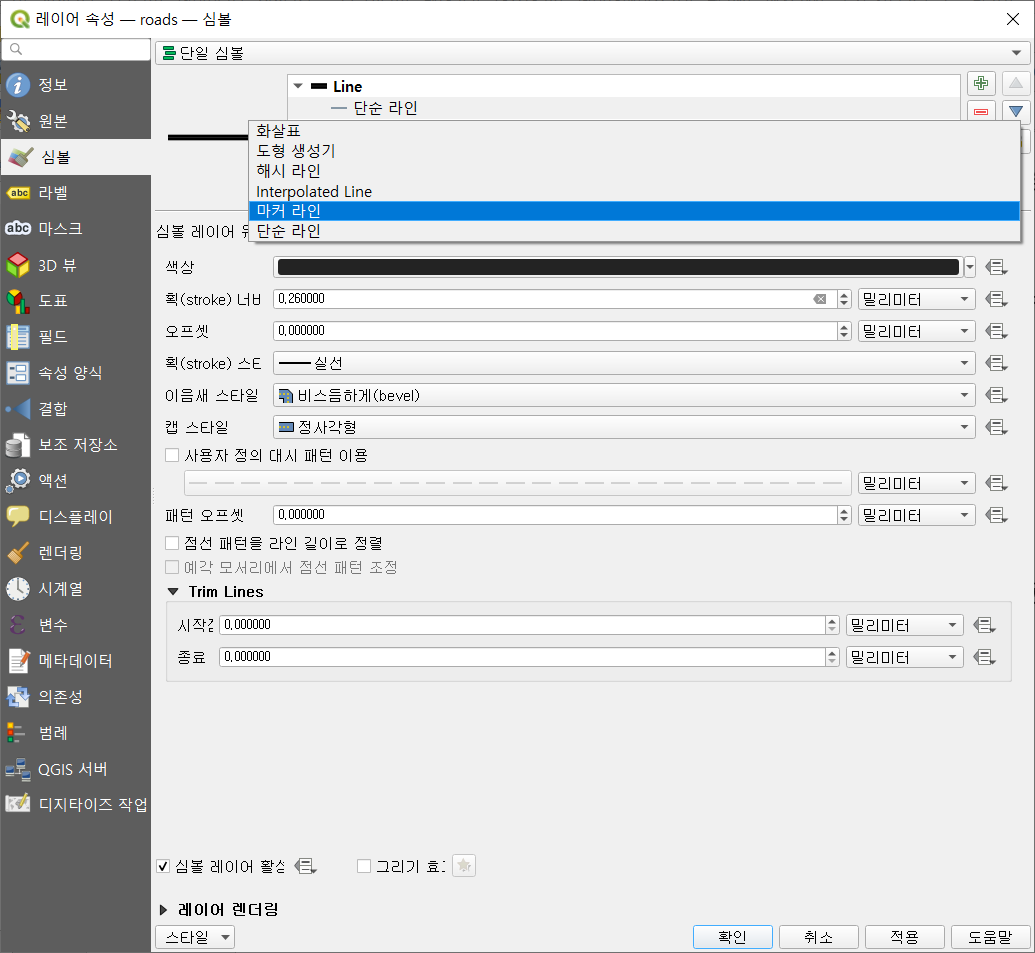Click the search box above the sidebar

pos(76,49)
